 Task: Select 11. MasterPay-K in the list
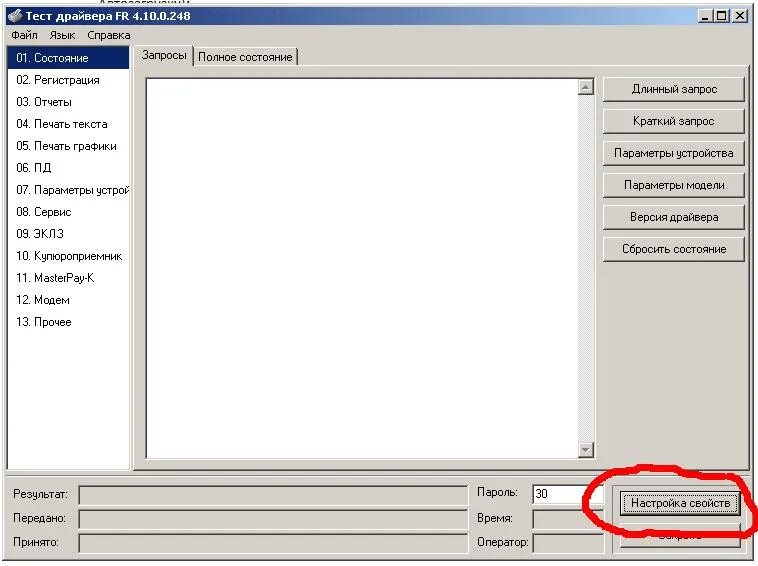pyautogui.click(x=69, y=278)
